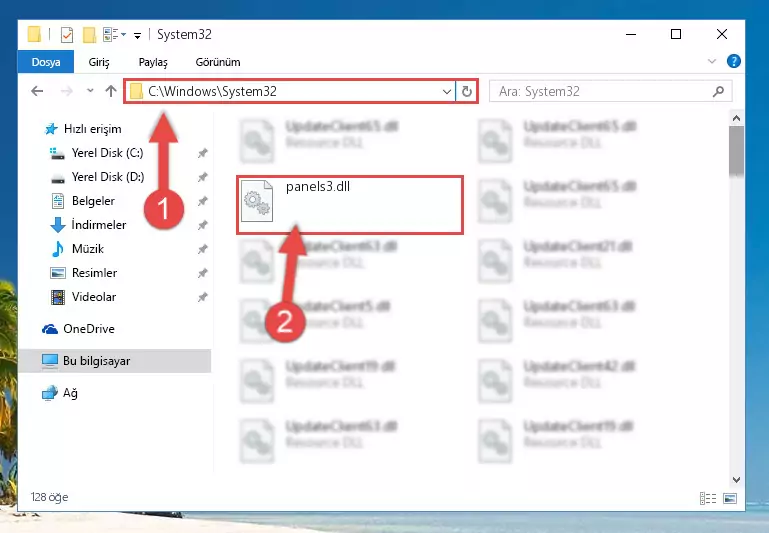Click the panels3.dll gear file icon
The height and width of the screenshot is (533, 769).
[x=257, y=201]
